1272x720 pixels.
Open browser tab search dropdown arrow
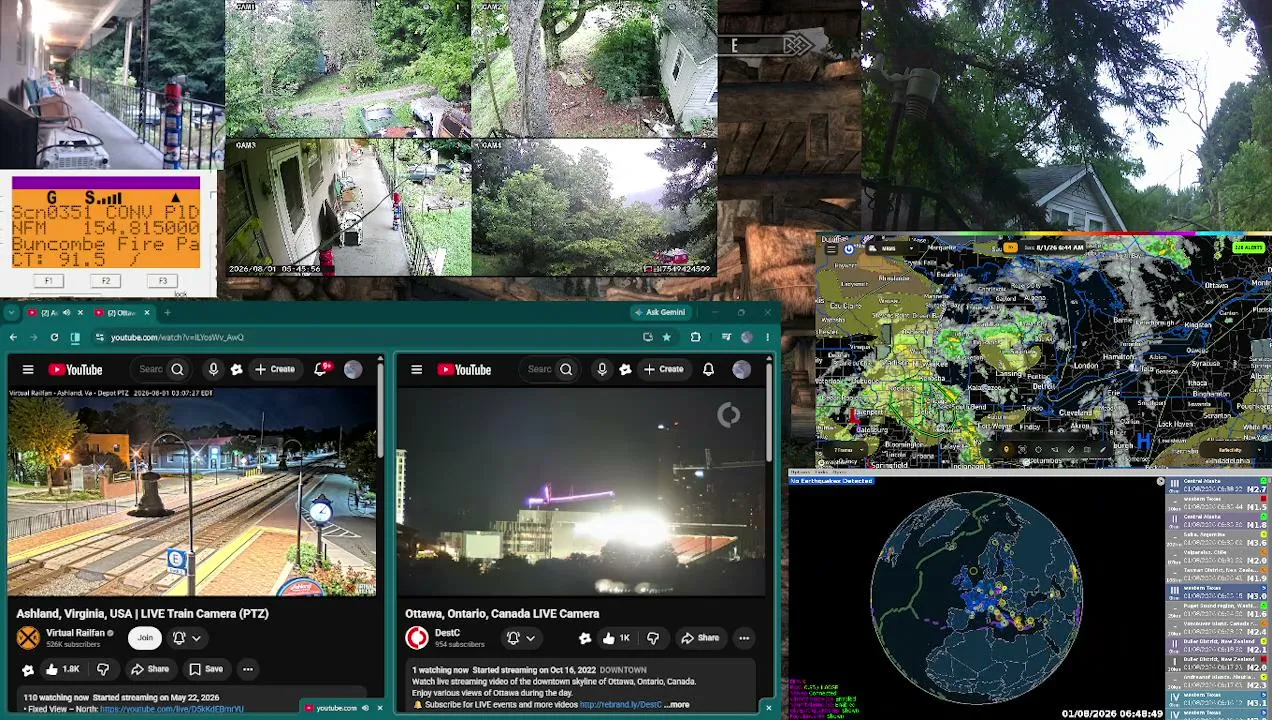(11, 313)
